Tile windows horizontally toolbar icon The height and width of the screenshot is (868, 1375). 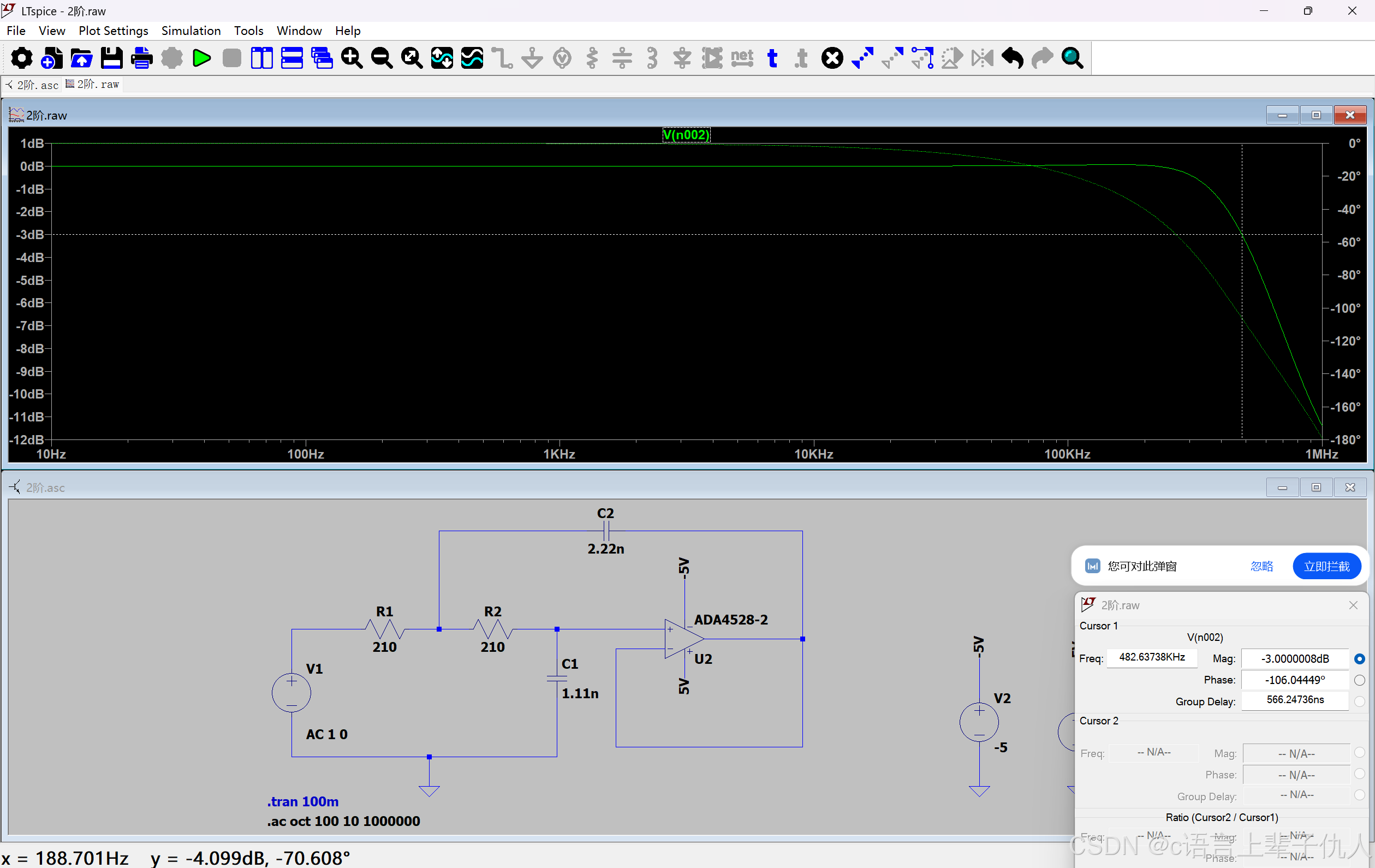292,58
